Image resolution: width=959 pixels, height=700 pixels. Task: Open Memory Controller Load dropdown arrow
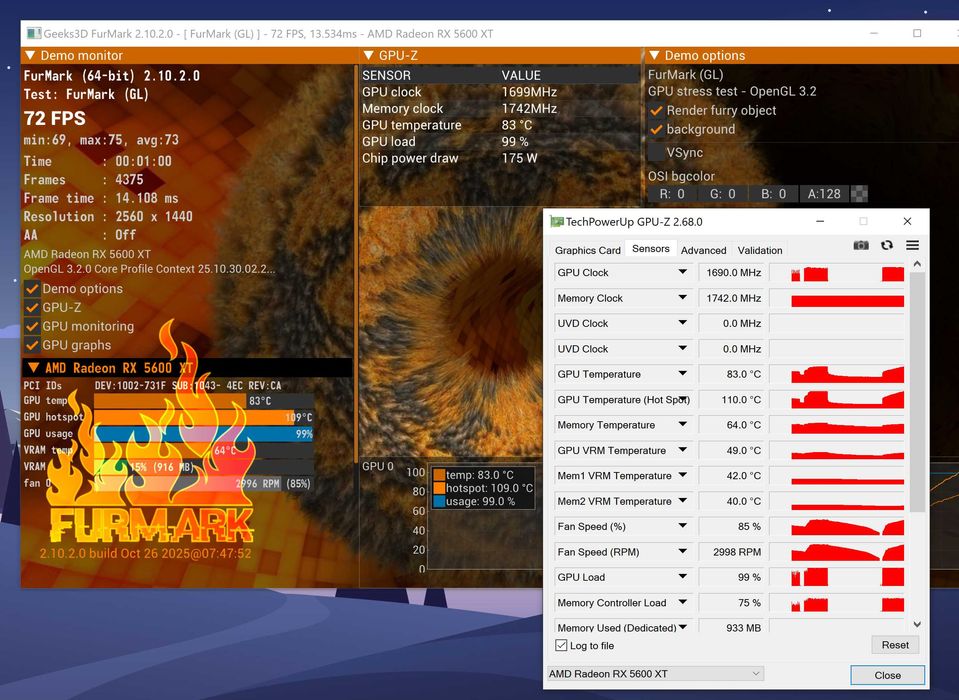(683, 602)
